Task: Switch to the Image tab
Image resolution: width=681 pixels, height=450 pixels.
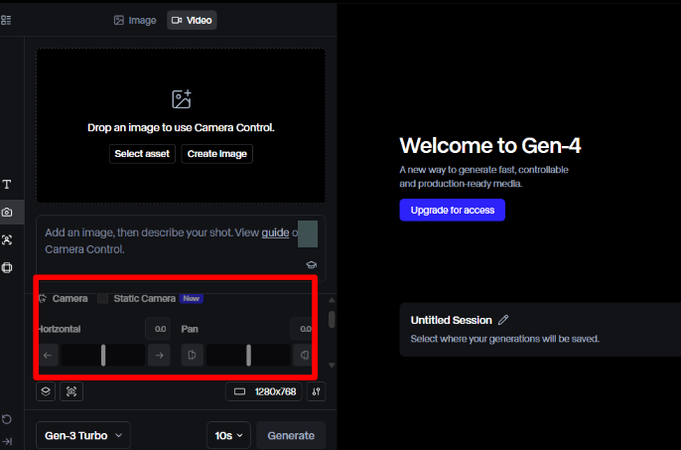Action: tap(135, 20)
